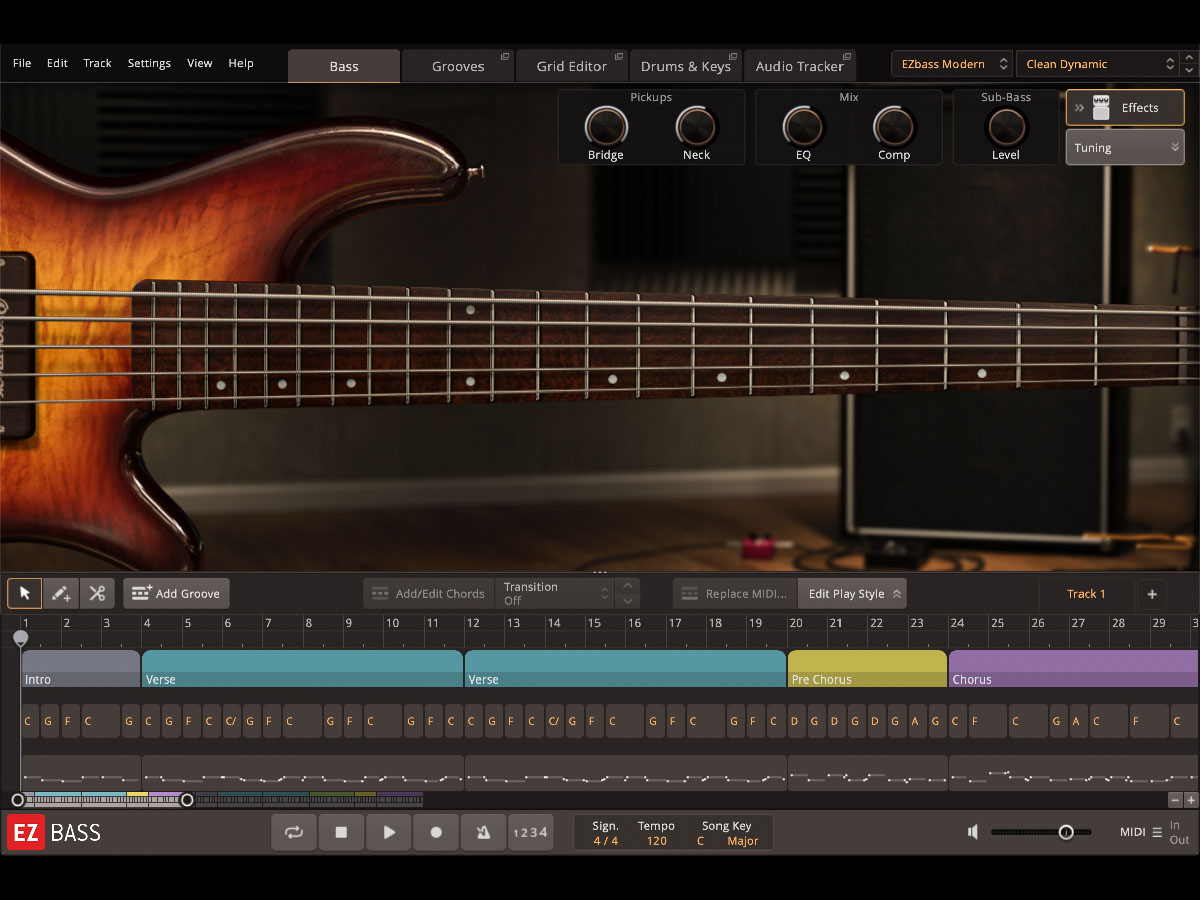Add a new track with plus button
Viewport: 1200px width, 900px height.
(1152, 594)
